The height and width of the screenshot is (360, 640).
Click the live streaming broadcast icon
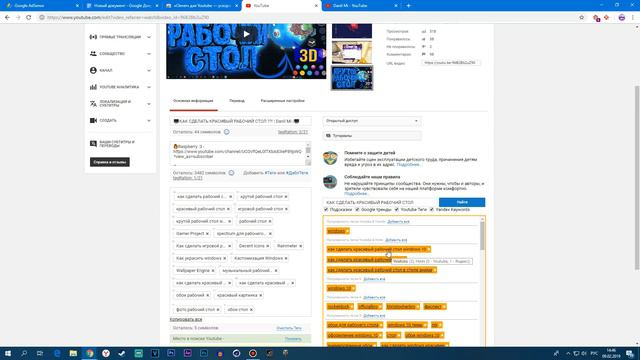tap(93, 37)
